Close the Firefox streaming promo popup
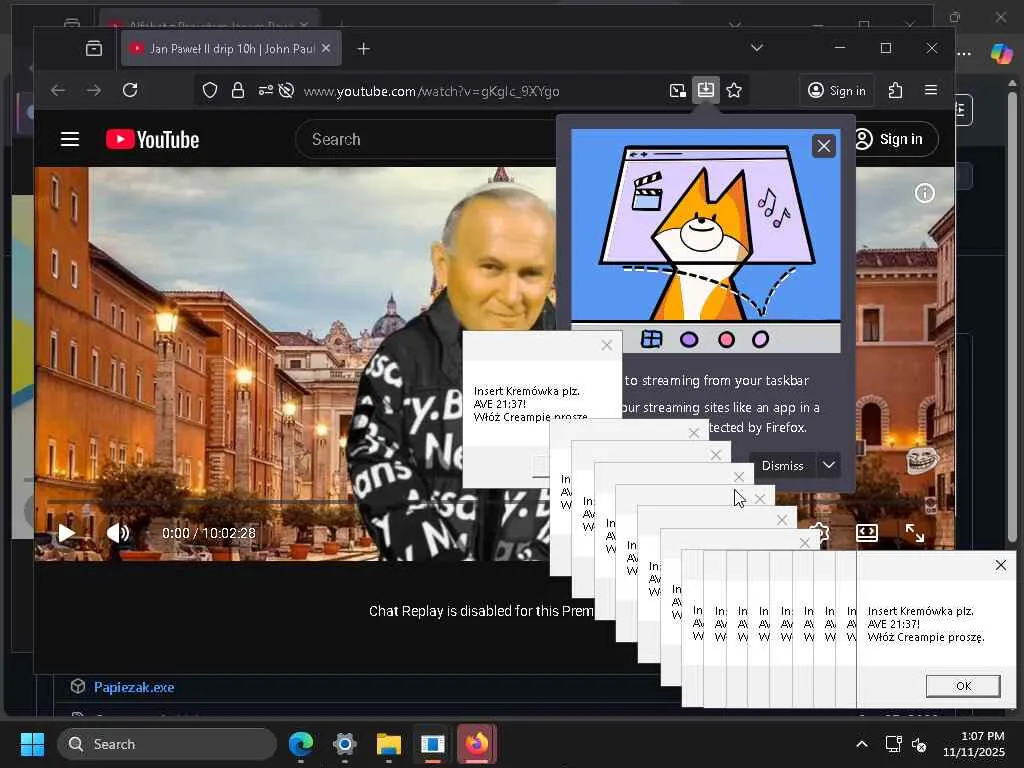 click(x=824, y=146)
